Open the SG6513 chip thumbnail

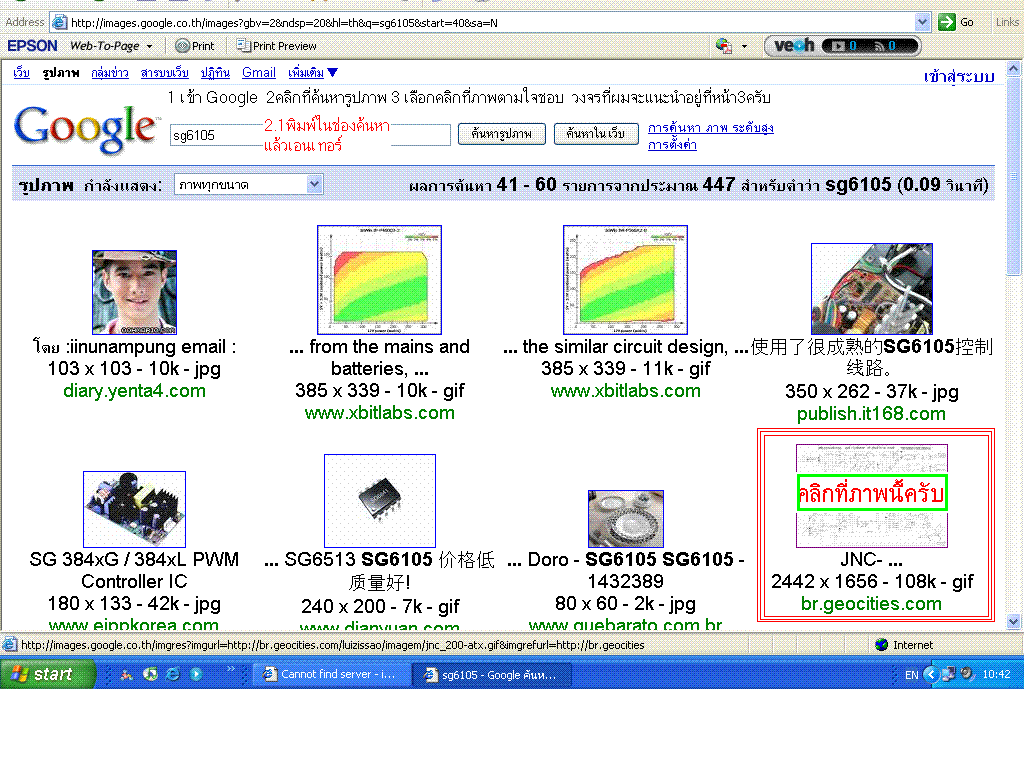[380, 501]
